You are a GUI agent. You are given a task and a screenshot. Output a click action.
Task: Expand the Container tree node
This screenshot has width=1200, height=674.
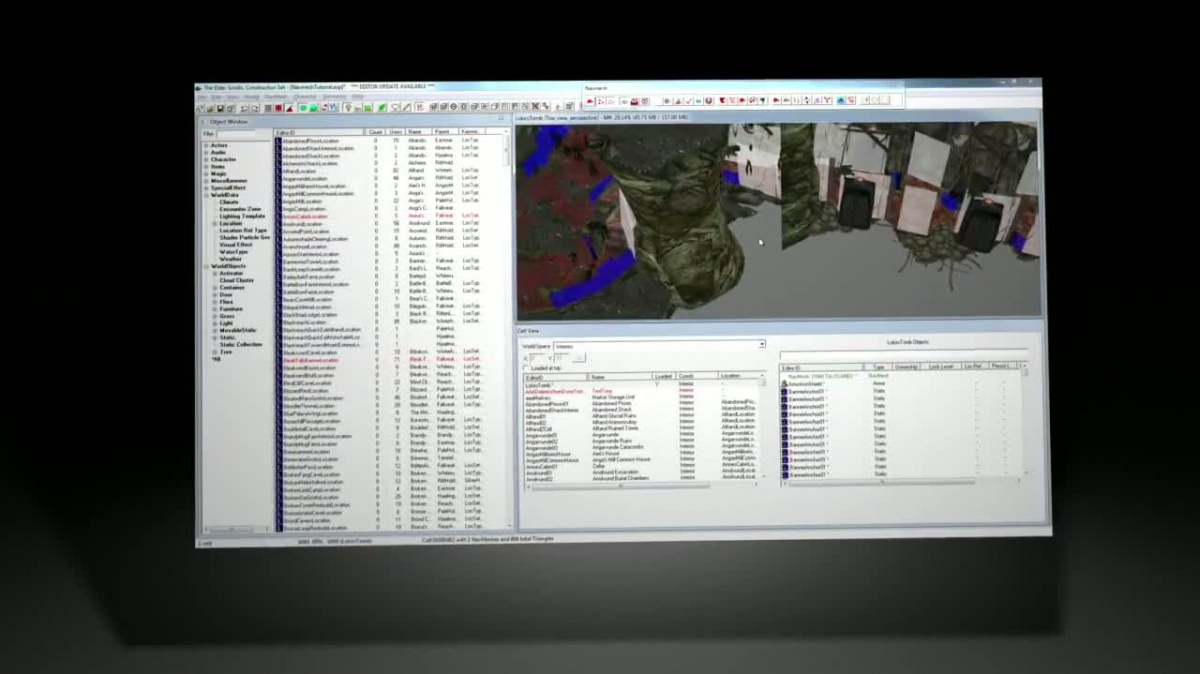[214, 287]
